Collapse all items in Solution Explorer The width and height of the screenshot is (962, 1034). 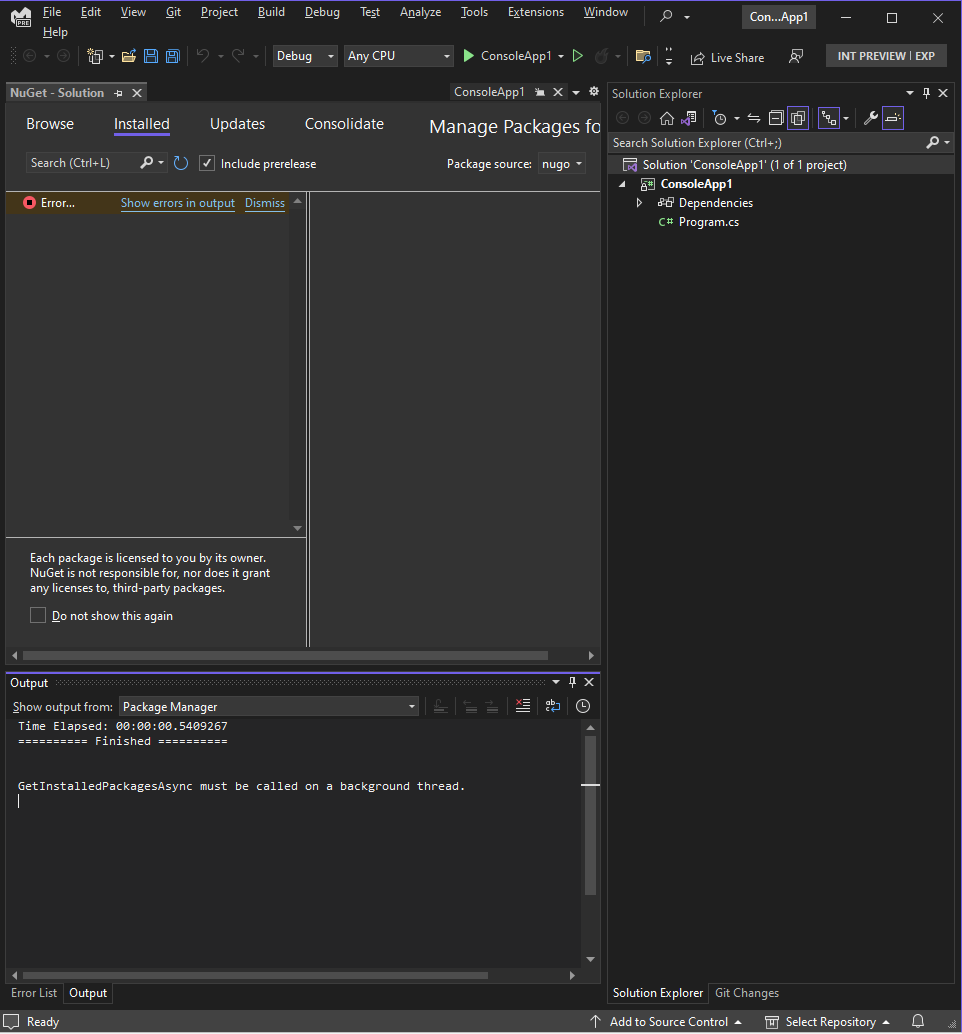(776, 117)
